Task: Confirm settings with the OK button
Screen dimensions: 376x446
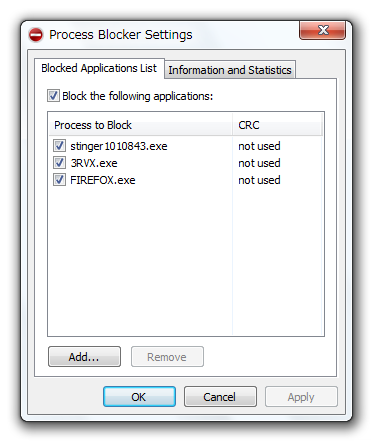Action: click(x=139, y=397)
